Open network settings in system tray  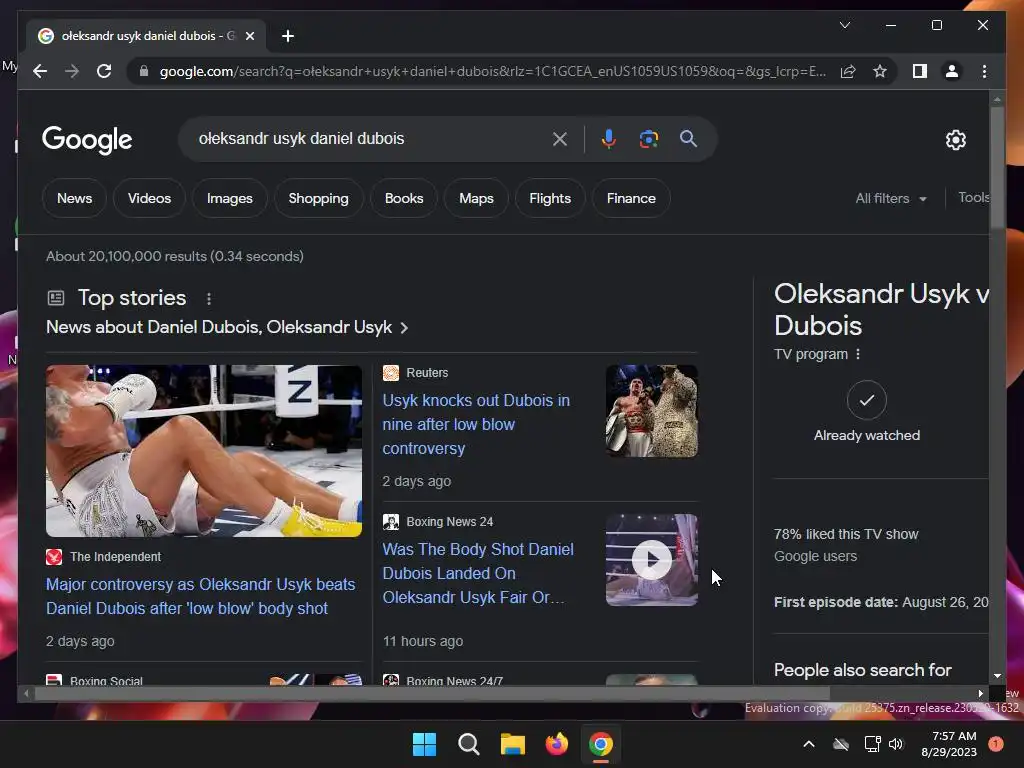click(872, 744)
